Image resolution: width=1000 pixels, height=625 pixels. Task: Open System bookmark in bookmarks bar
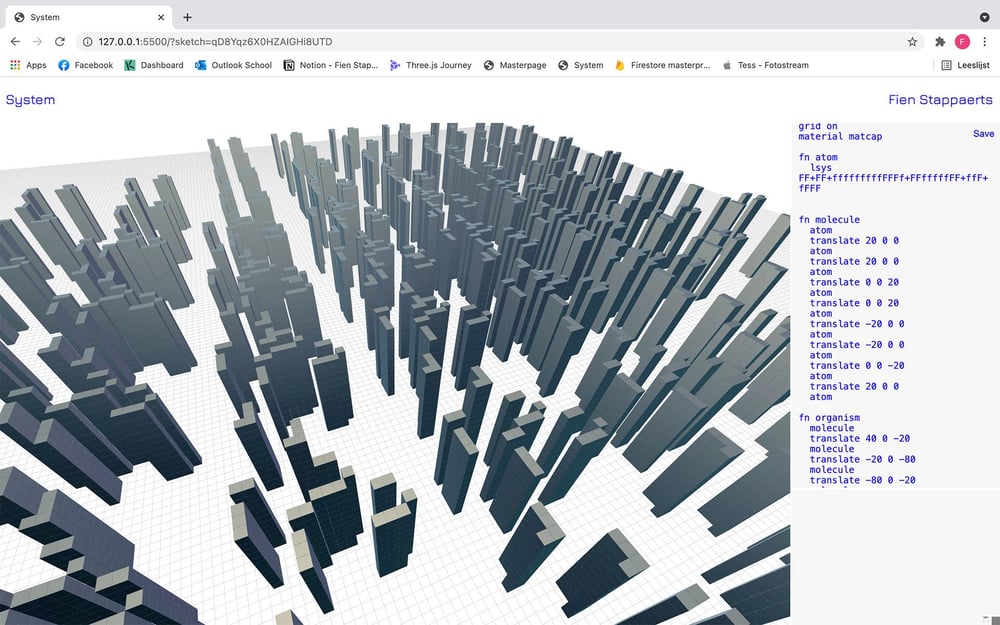coord(580,65)
